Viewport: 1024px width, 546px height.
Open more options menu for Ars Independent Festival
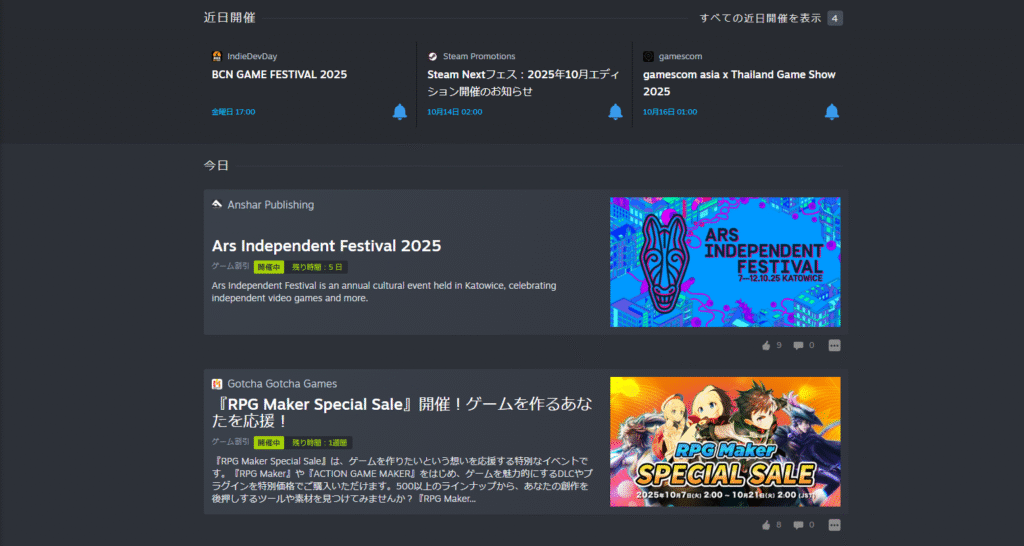(x=835, y=345)
